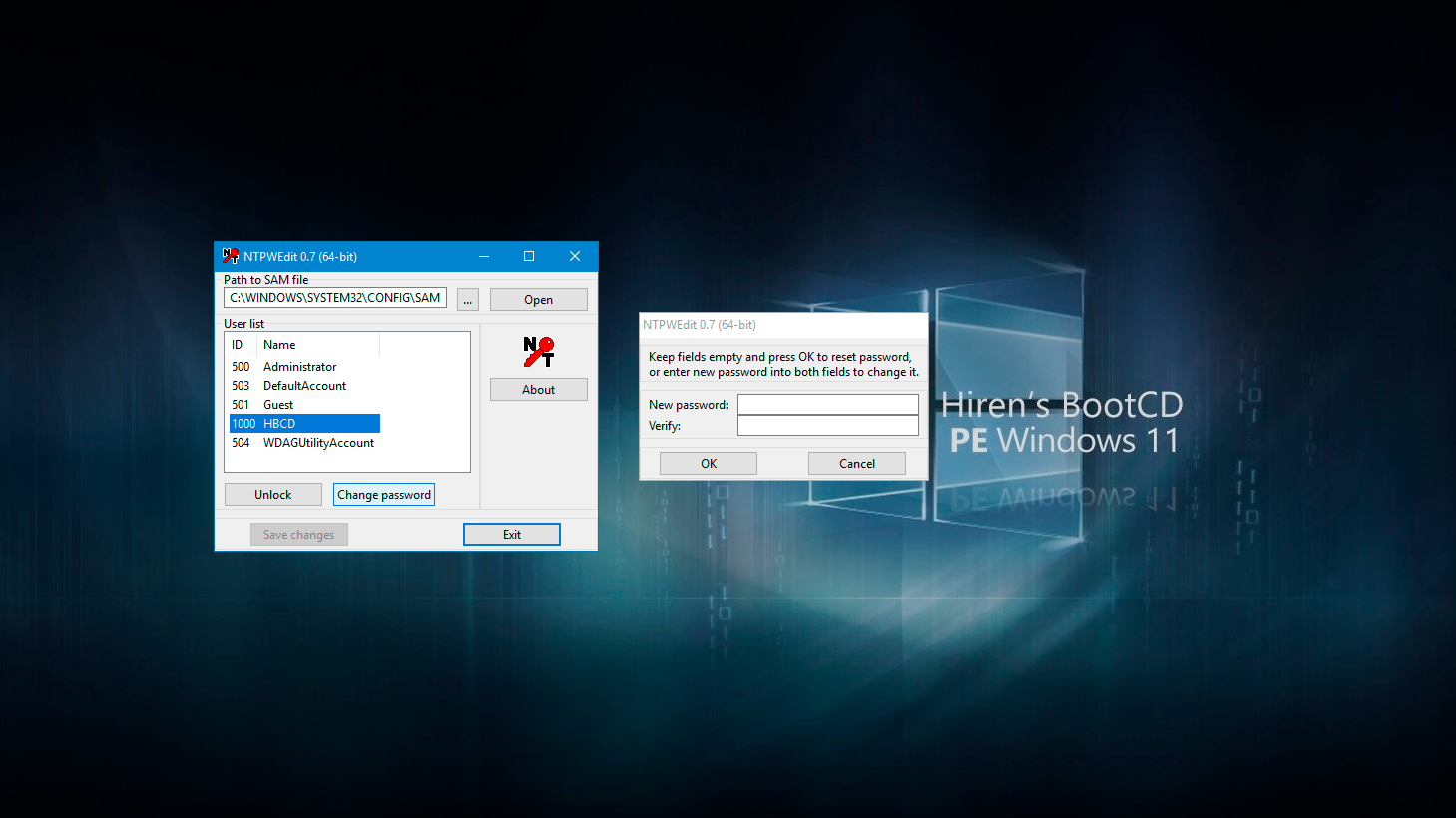Pick the WDAGUtilityAccount entry
Screen dimensions: 1456x818
(318, 443)
